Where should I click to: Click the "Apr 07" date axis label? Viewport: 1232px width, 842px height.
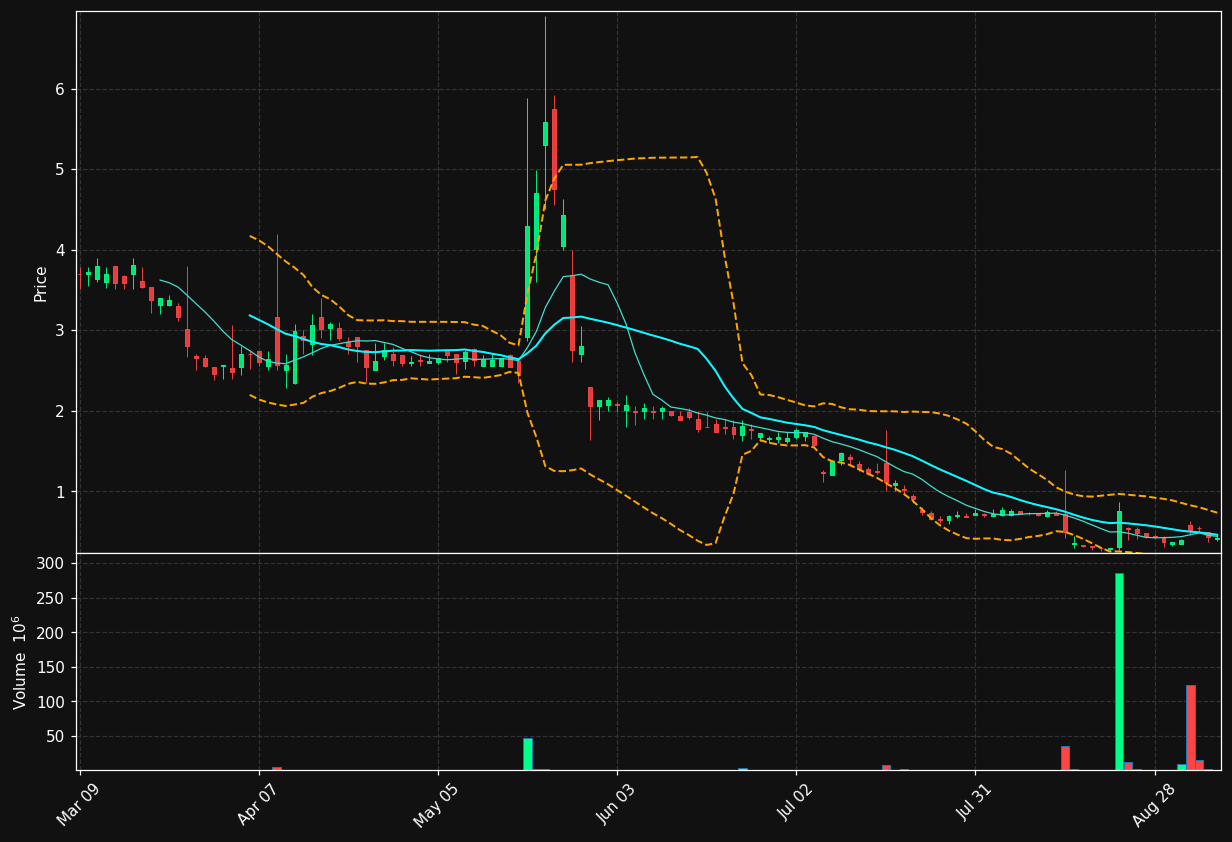tap(258, 803)
